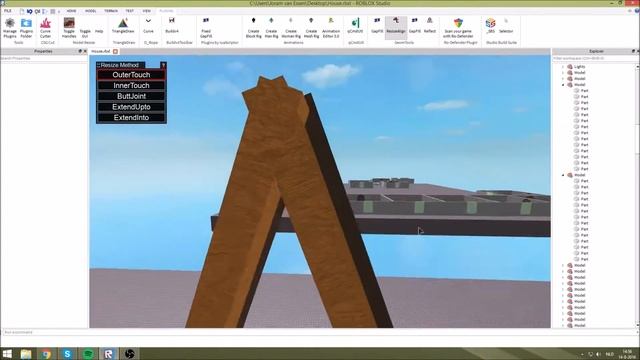
Task: Switch to the HOME ribbon tab
Action: [71, 11]
